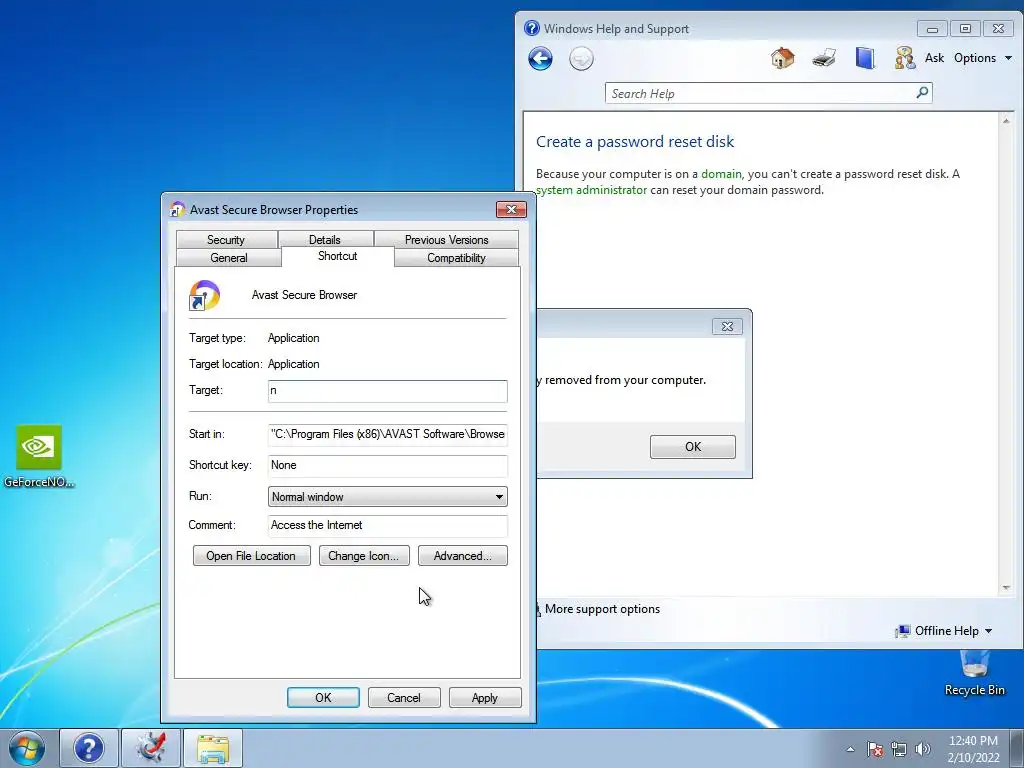Click the Open File Location button
Image resolution: width=1024 pixels, height=768 pixels.
[251, 556]
